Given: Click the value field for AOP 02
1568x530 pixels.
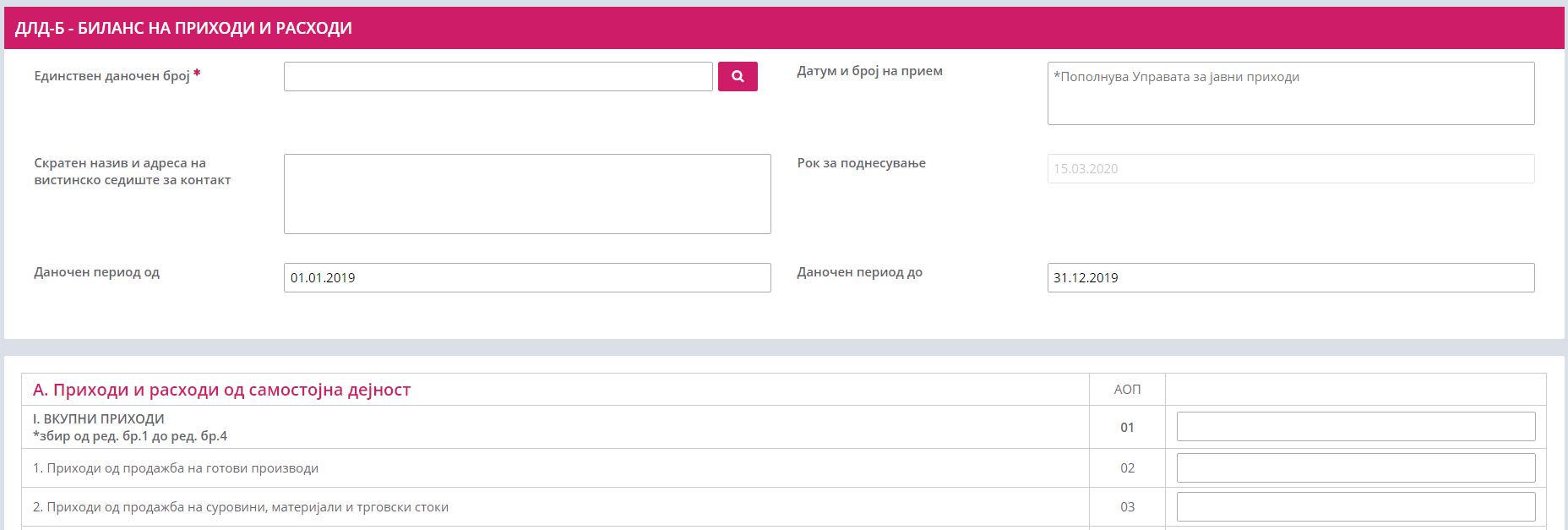Looking at the screenshot, I should [1355, 467].
